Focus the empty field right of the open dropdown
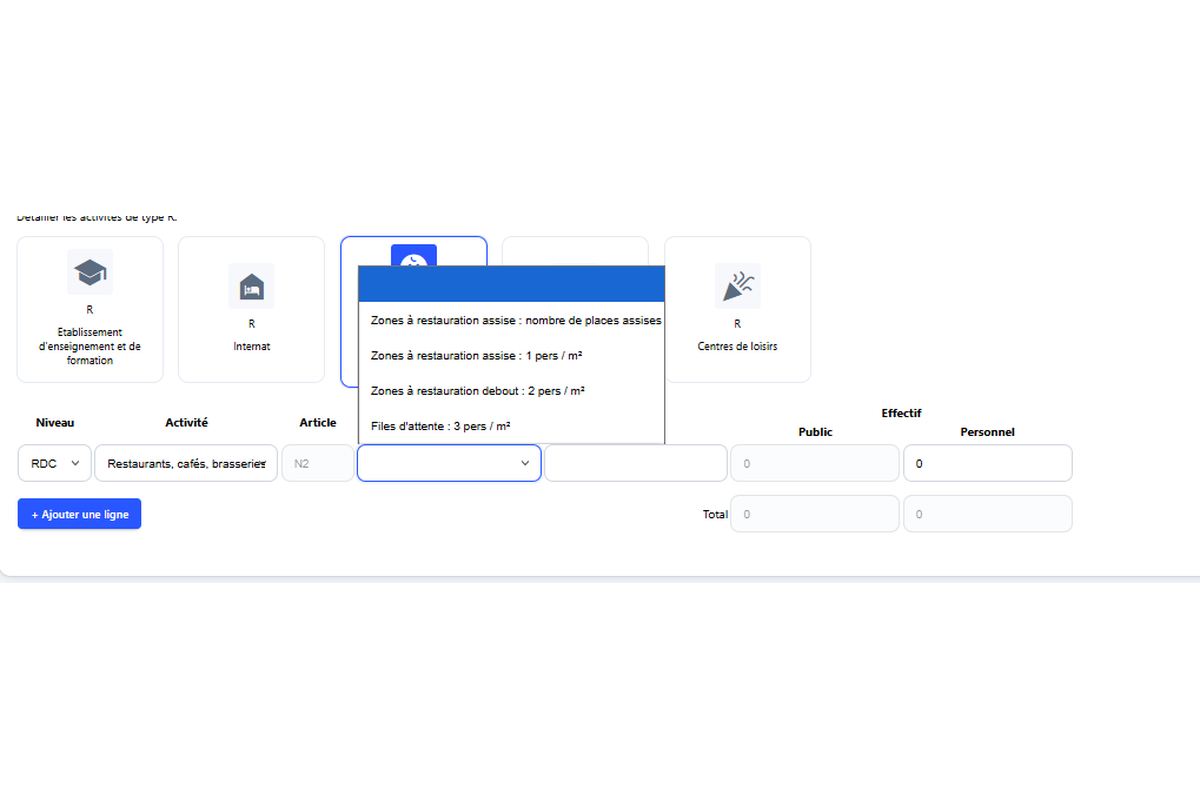Image resolution: width=1200 pixels, height=800 pixels. coord(635,463)
